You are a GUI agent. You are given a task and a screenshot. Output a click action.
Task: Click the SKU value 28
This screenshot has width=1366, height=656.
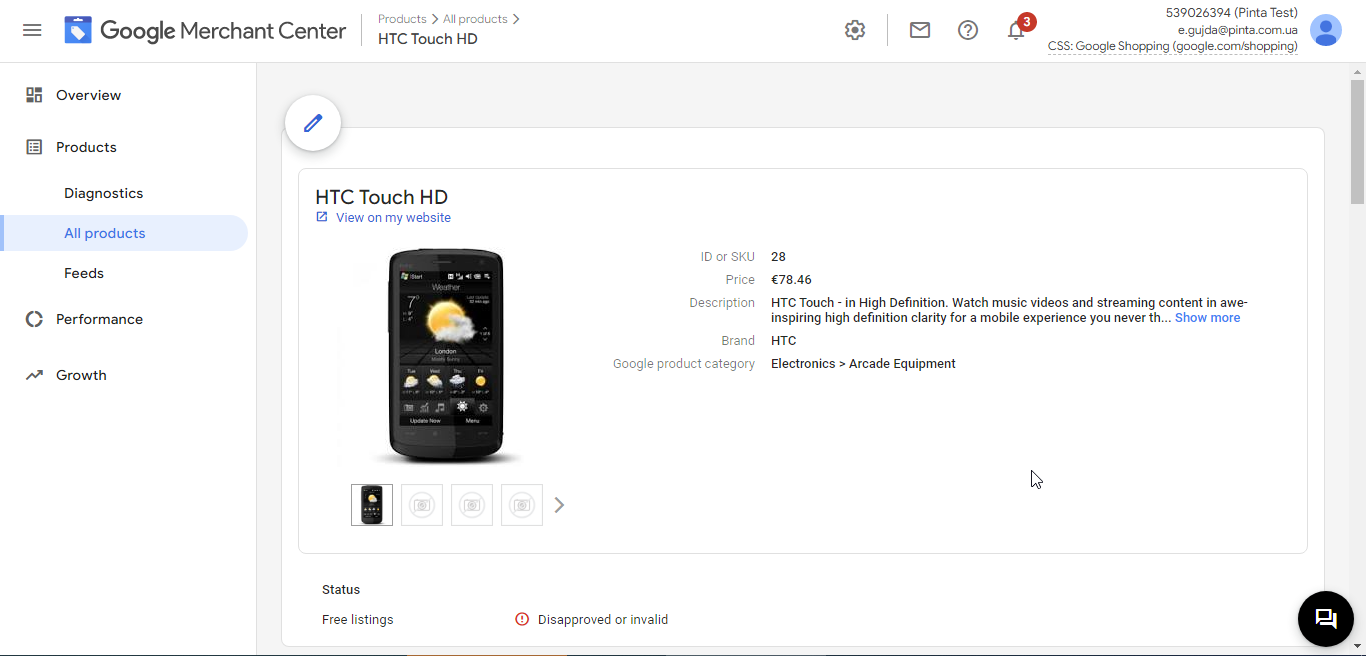tap(778, 257)
